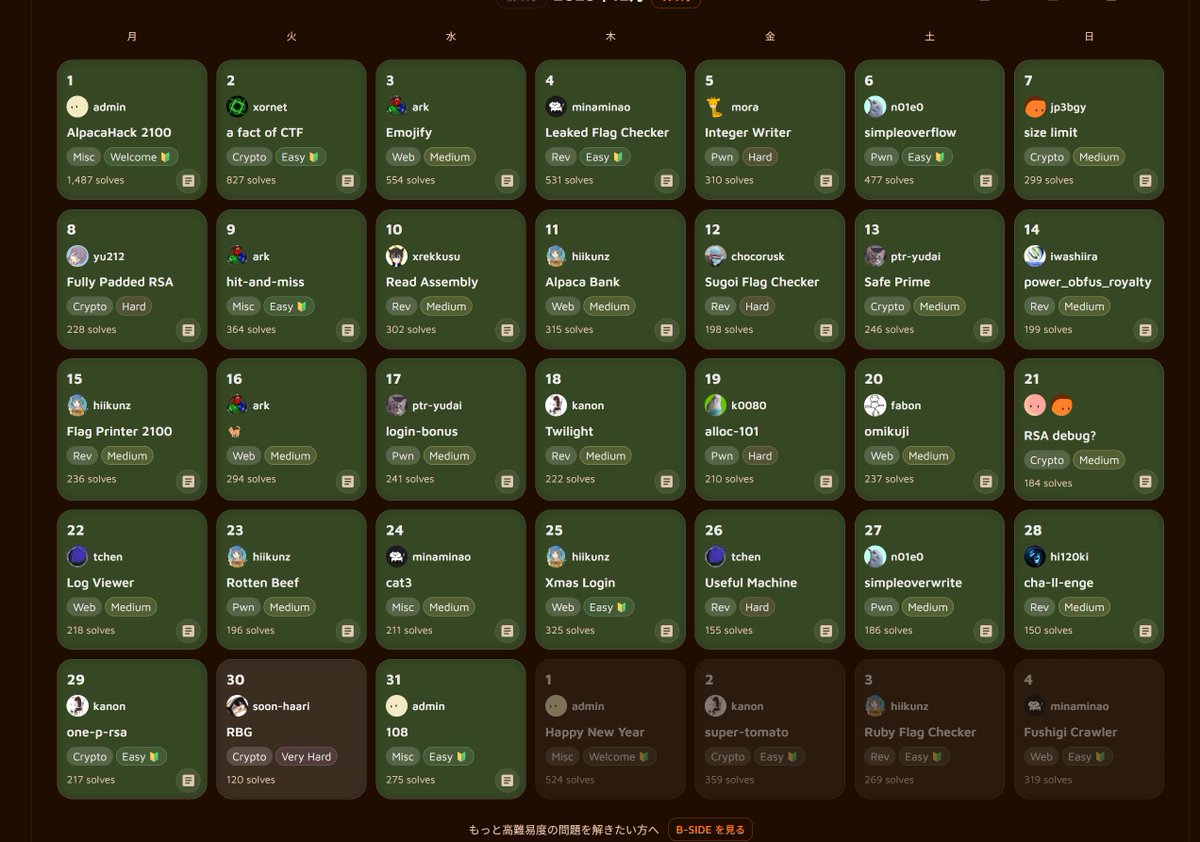Click the writeup icon on Leaked Flag Checker card

coord(666,181)
